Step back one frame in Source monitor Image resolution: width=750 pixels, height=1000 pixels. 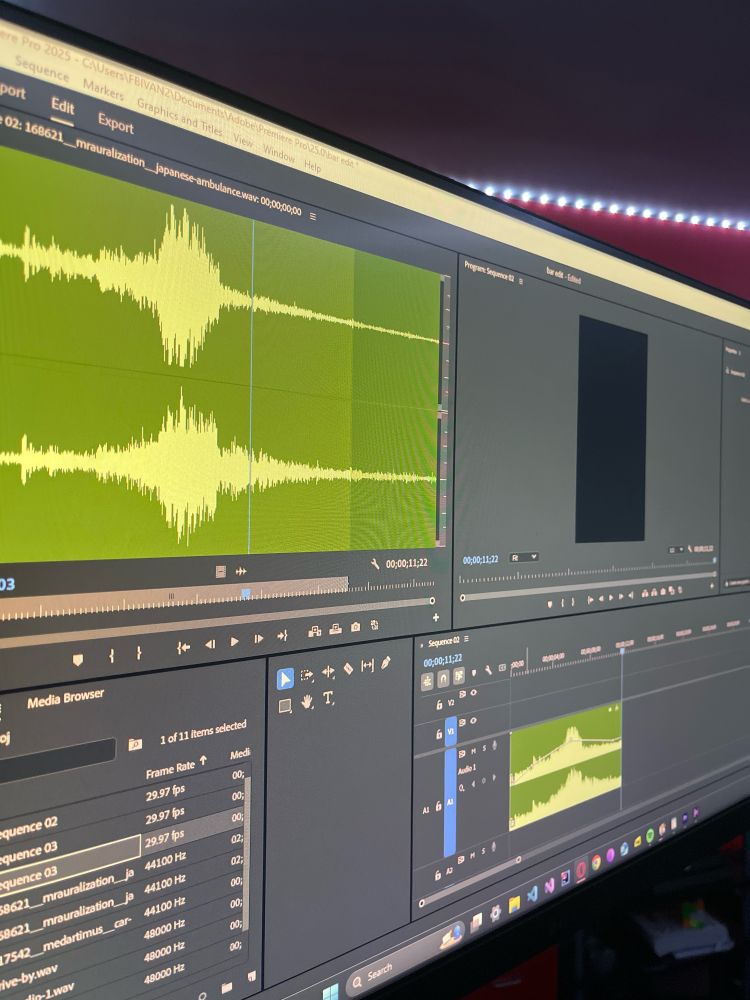tap(210, 644)
